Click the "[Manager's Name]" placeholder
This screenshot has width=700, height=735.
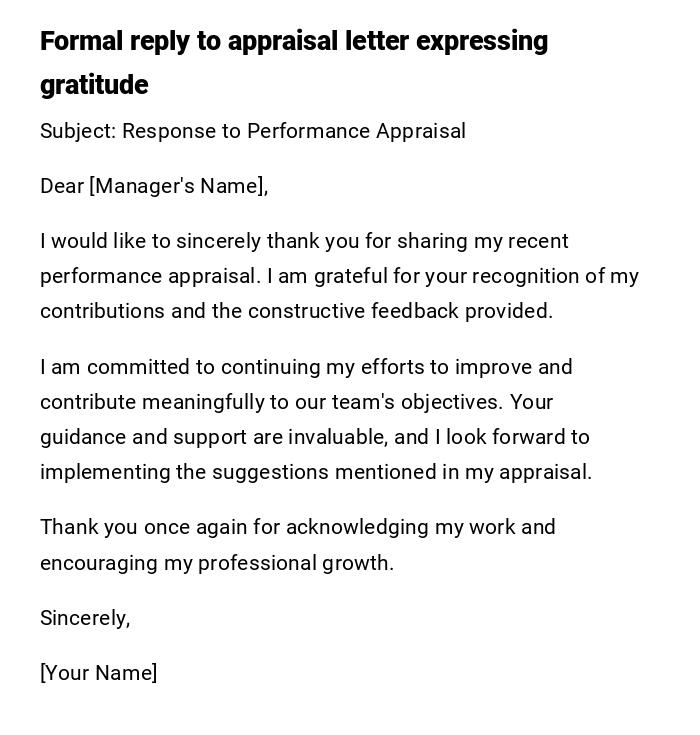point(178,186)
